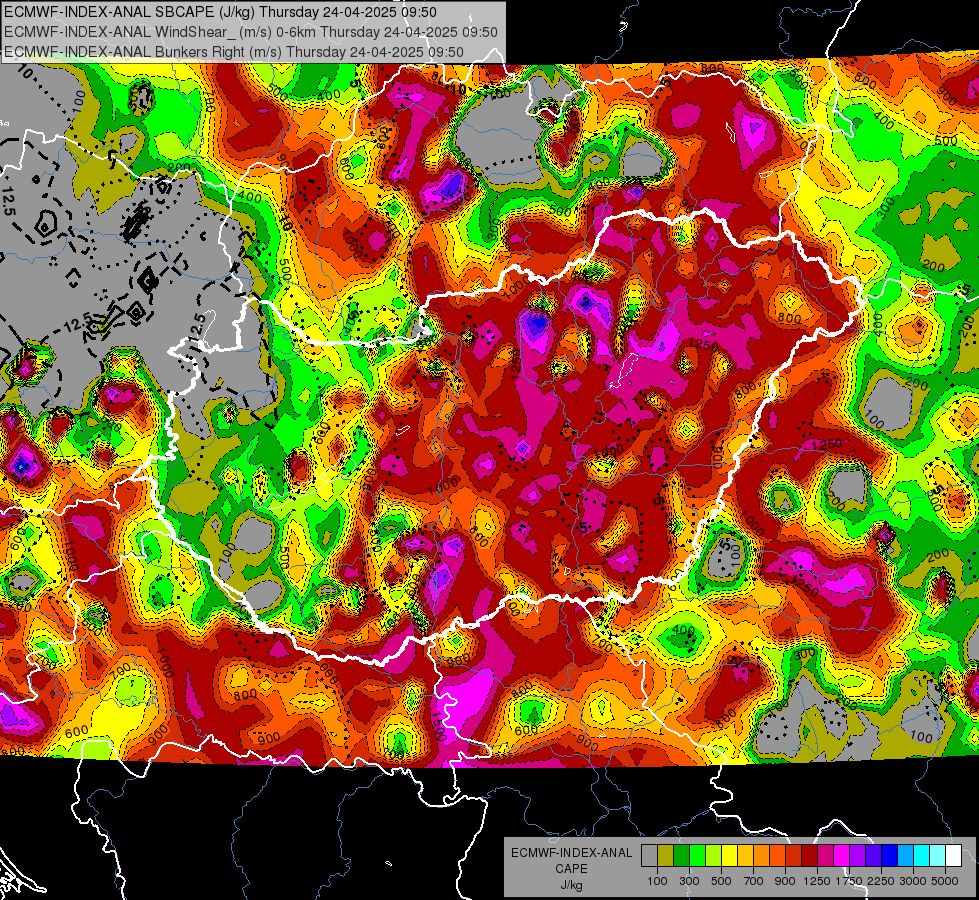
Task: Select the red-orange legend swatch left of 900
Action: click(777, 855)
